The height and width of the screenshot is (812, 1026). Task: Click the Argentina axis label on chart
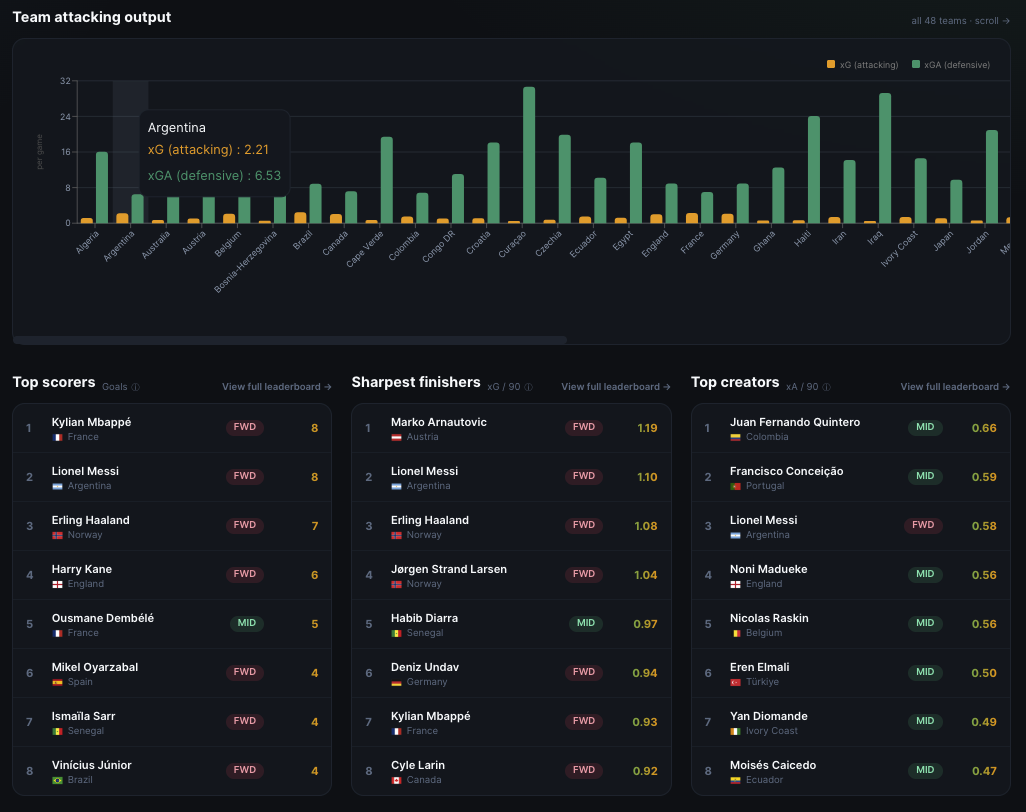(x=119, y=246)
